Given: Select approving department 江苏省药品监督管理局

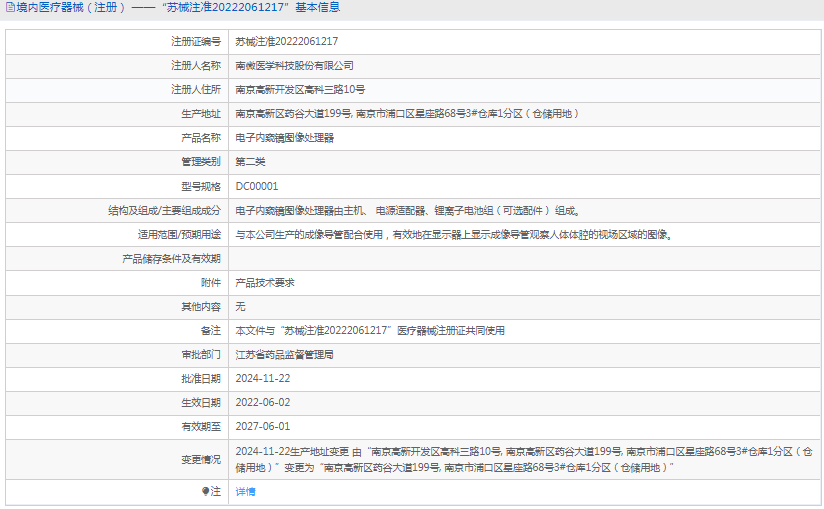Looking at the screenshot, I should (x=284, y=355).
